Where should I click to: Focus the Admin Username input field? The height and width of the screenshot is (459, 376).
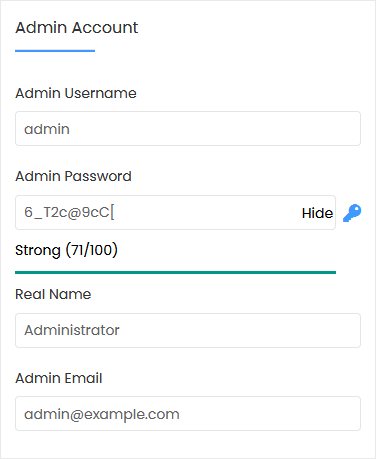click(188, 129)
